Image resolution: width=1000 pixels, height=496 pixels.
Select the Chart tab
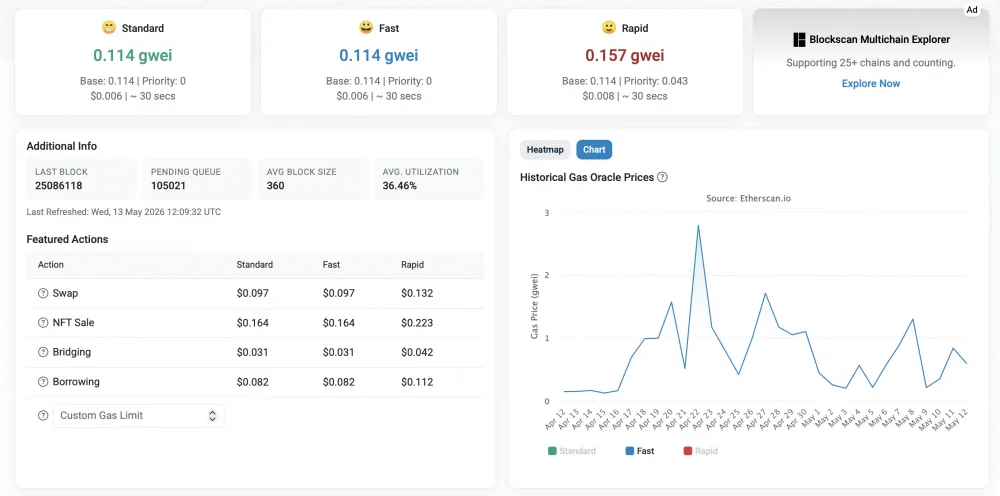coord(594,150)
